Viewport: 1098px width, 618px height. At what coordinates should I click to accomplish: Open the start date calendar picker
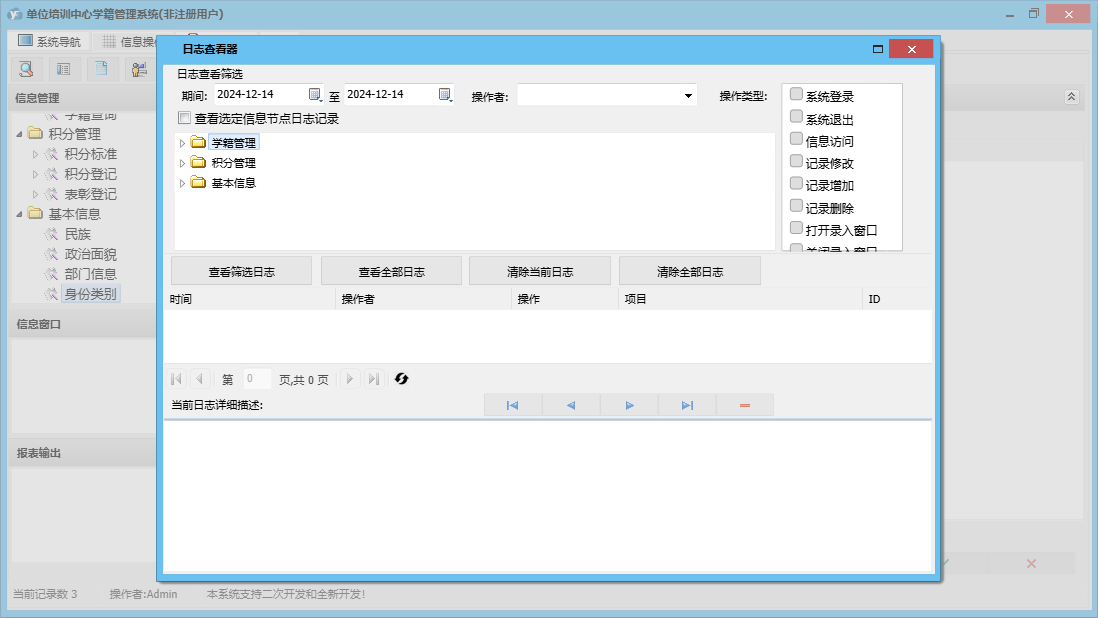point(315,94)
